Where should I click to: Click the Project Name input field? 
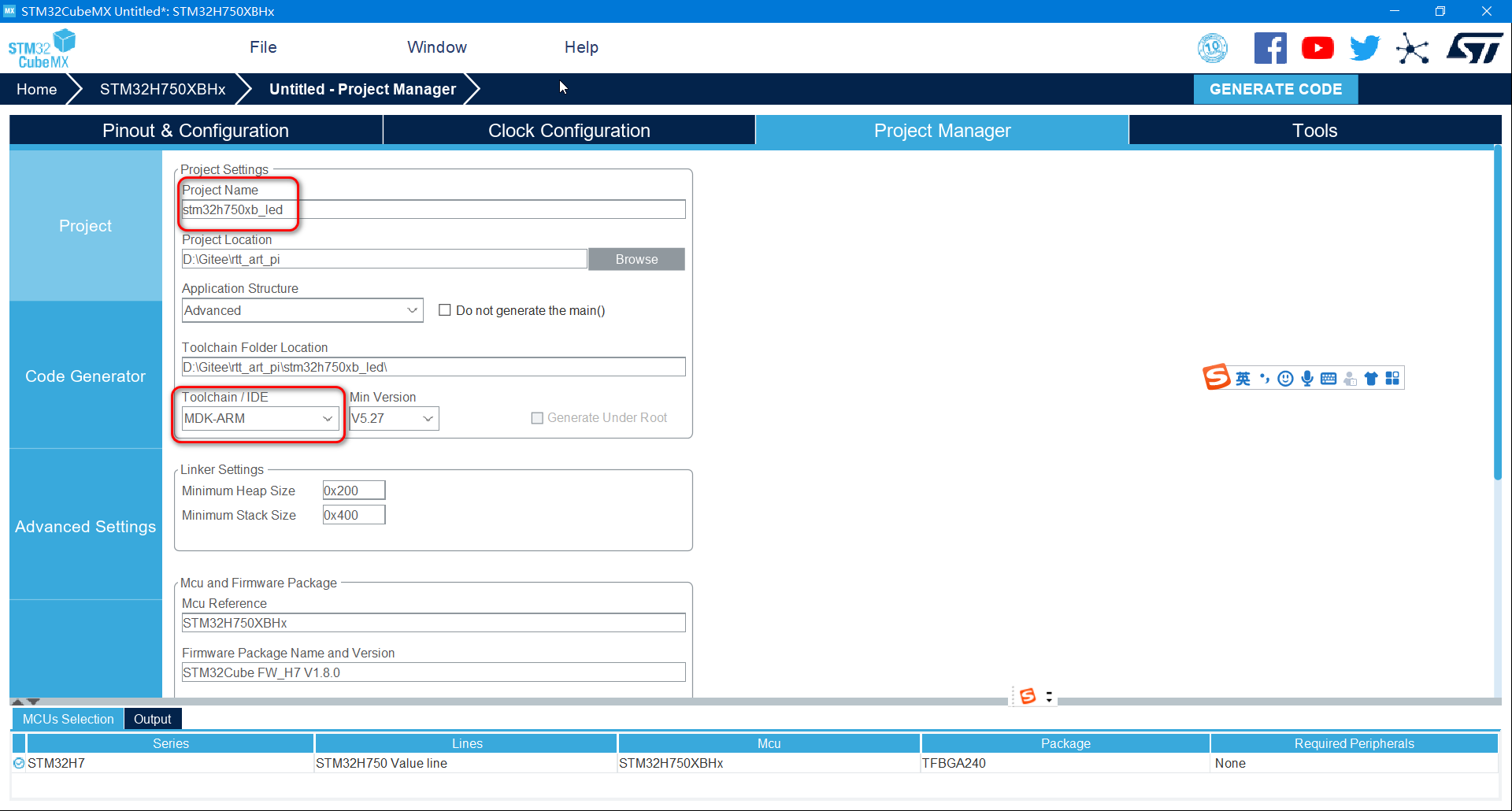[433, 209]
